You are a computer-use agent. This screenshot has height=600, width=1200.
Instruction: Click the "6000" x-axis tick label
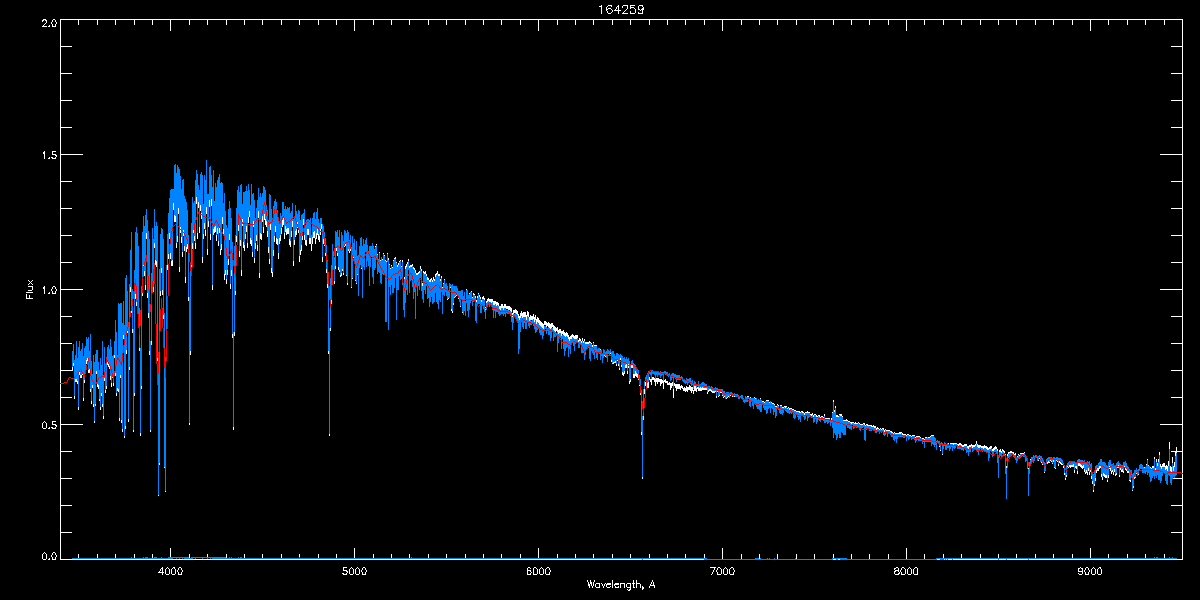click(538, 572)
